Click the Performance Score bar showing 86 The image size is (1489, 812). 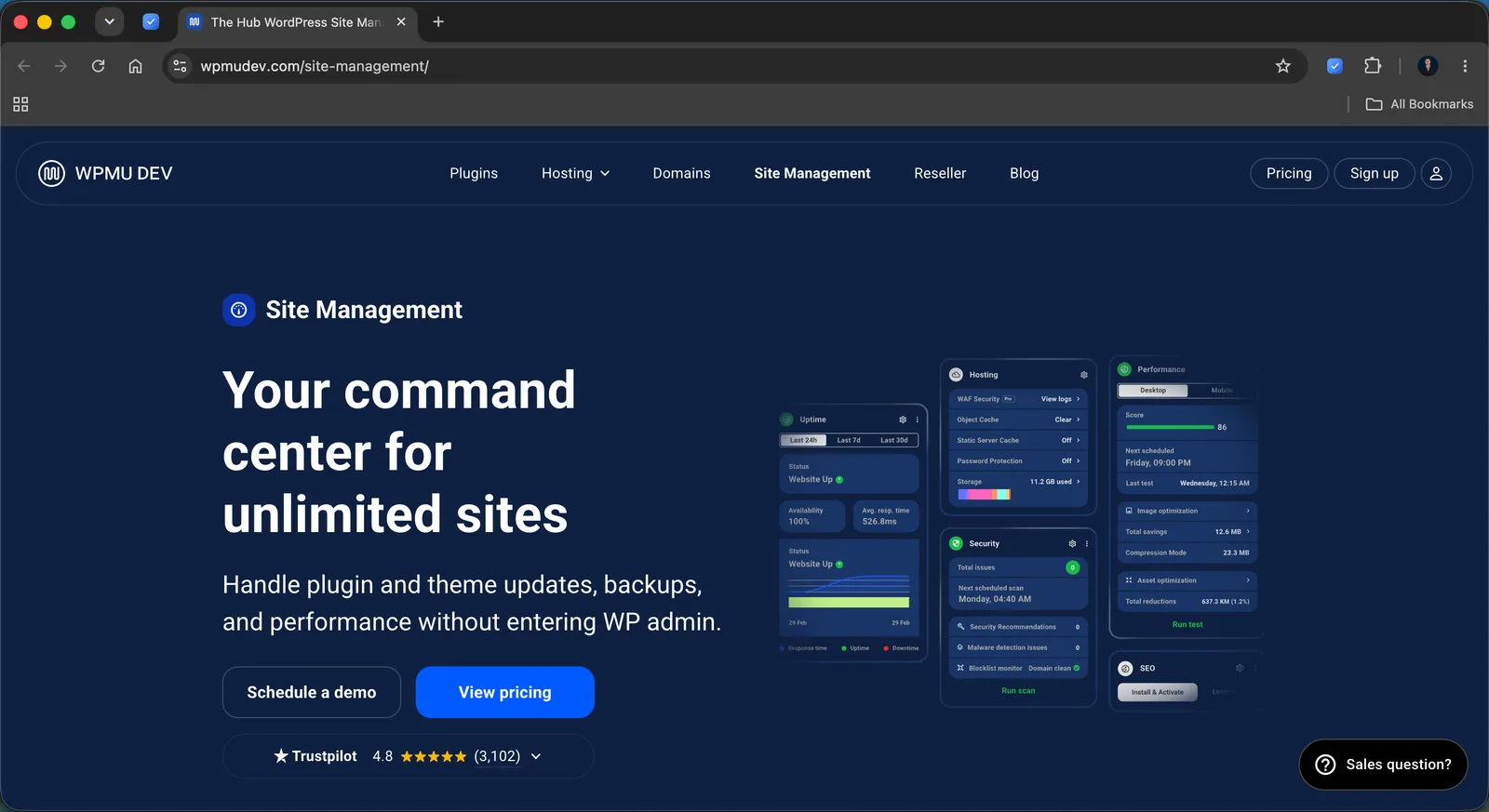pos(1170,427)
